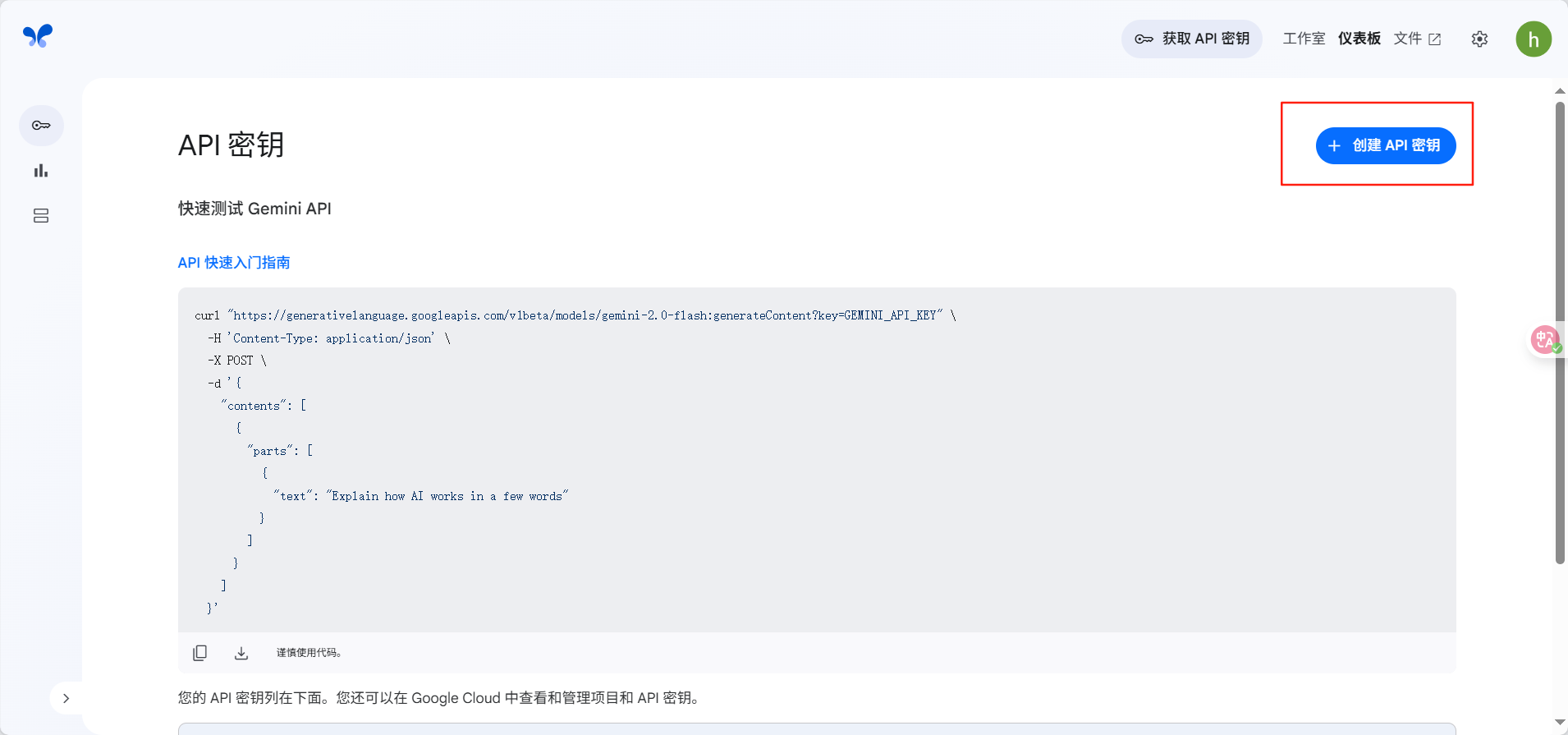Open settings gear icon
This screenshot has width=1568, height=735.
[1479, 39]
